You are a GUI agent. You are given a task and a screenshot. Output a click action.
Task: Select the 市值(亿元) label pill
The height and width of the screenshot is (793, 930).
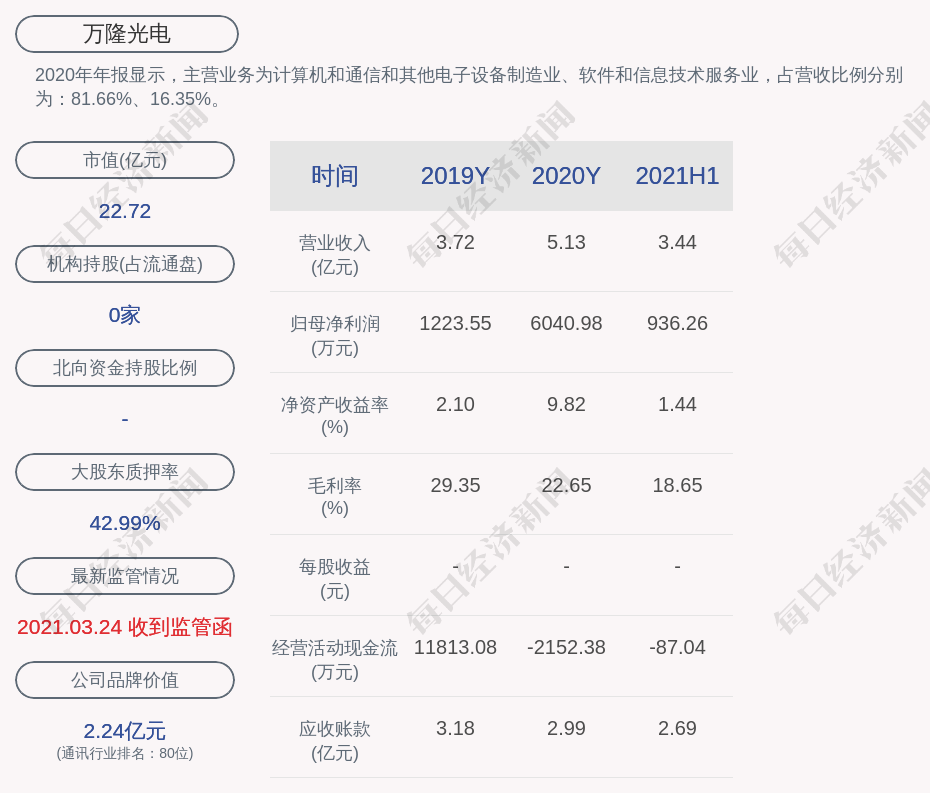(x=125, y=160)
